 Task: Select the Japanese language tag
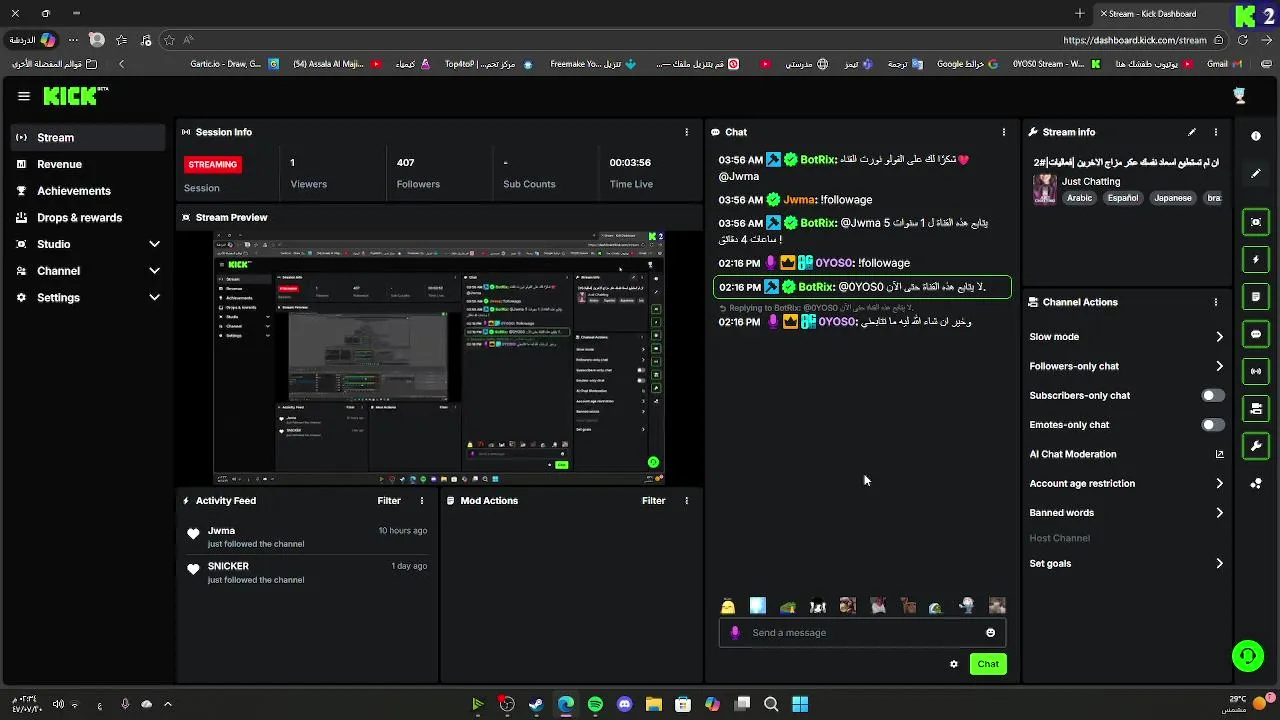click(1173, 198)
